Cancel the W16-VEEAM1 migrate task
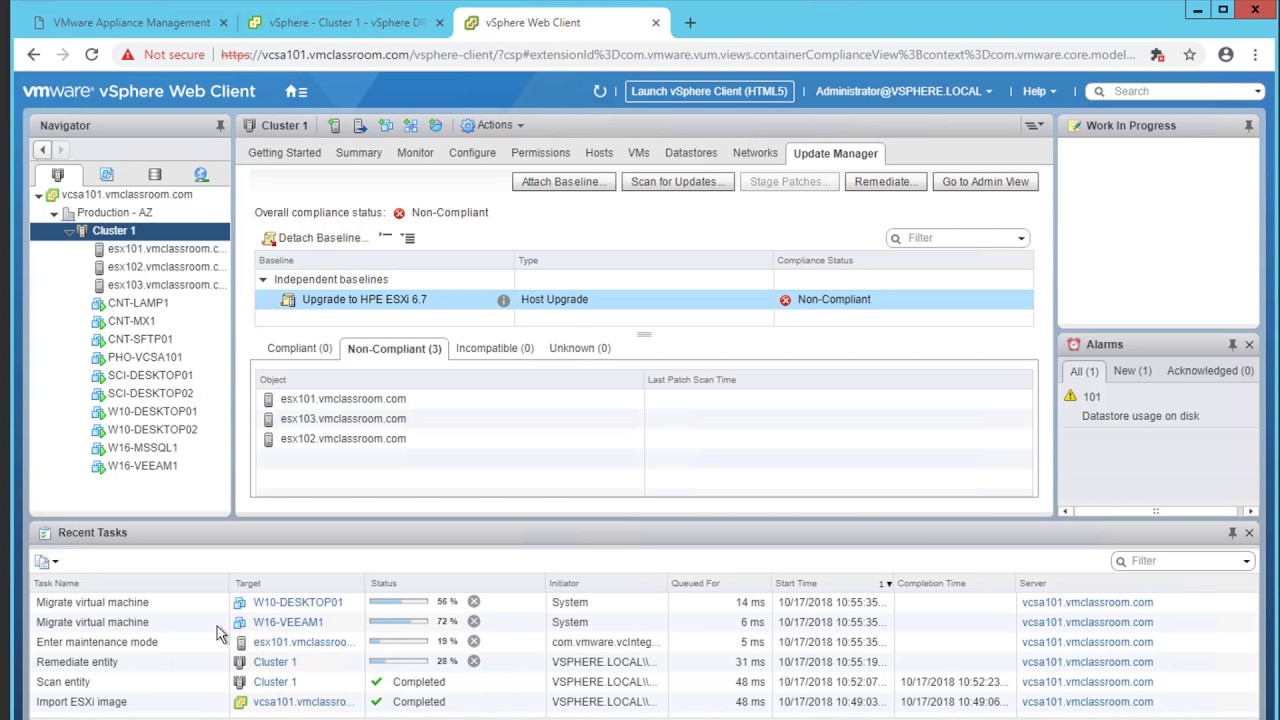Viewport: 1280px width, 720px height. [x=474, y=622]
